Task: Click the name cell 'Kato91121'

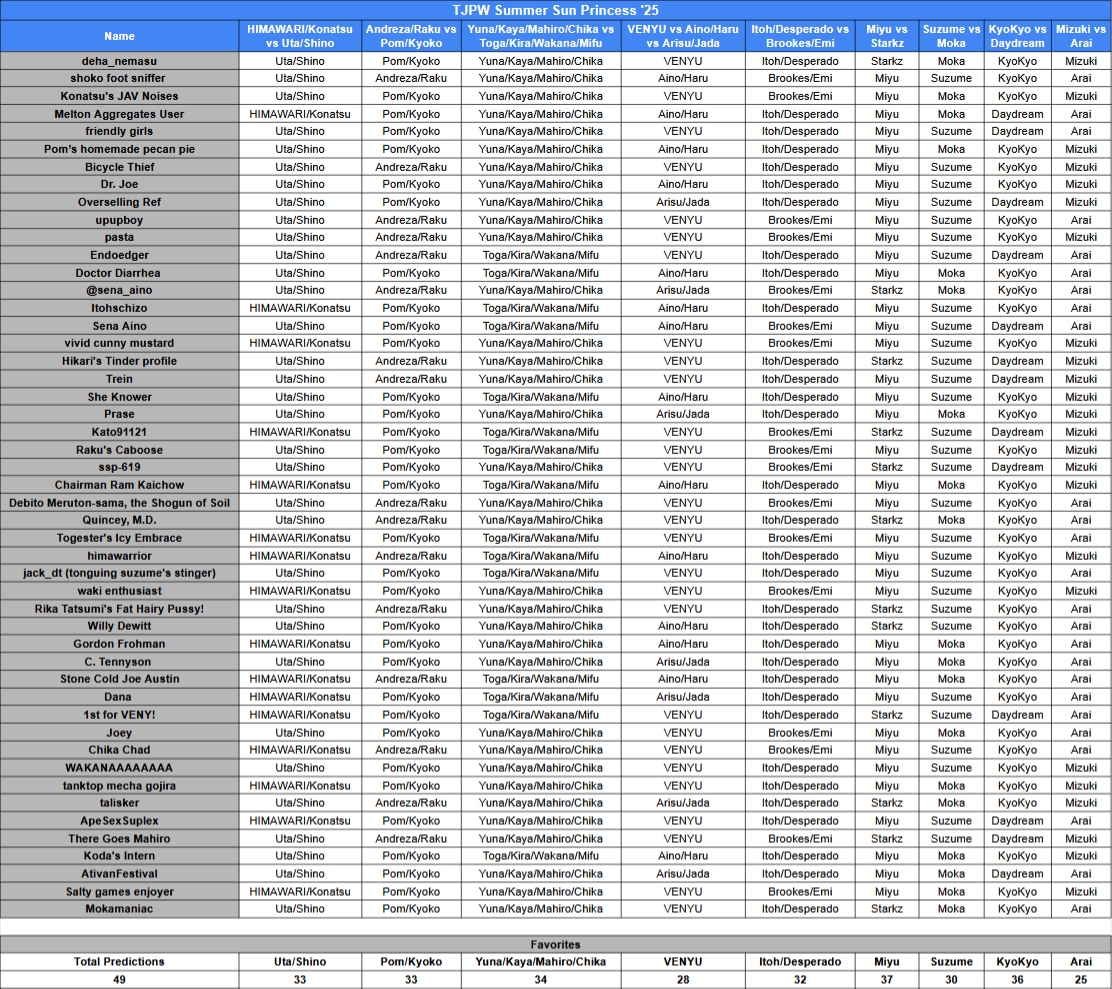Action: pos(119,432)
